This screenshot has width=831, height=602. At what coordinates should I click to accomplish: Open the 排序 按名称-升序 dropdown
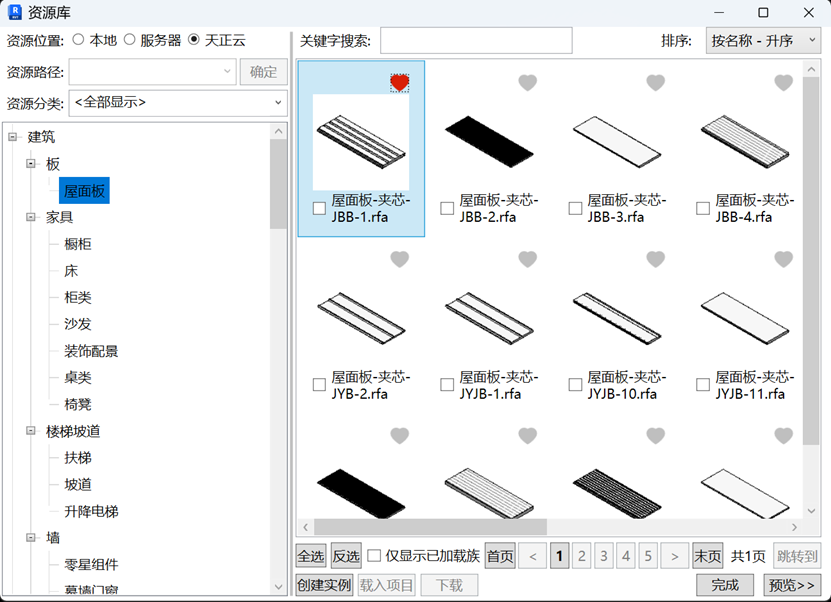point(763,40)
